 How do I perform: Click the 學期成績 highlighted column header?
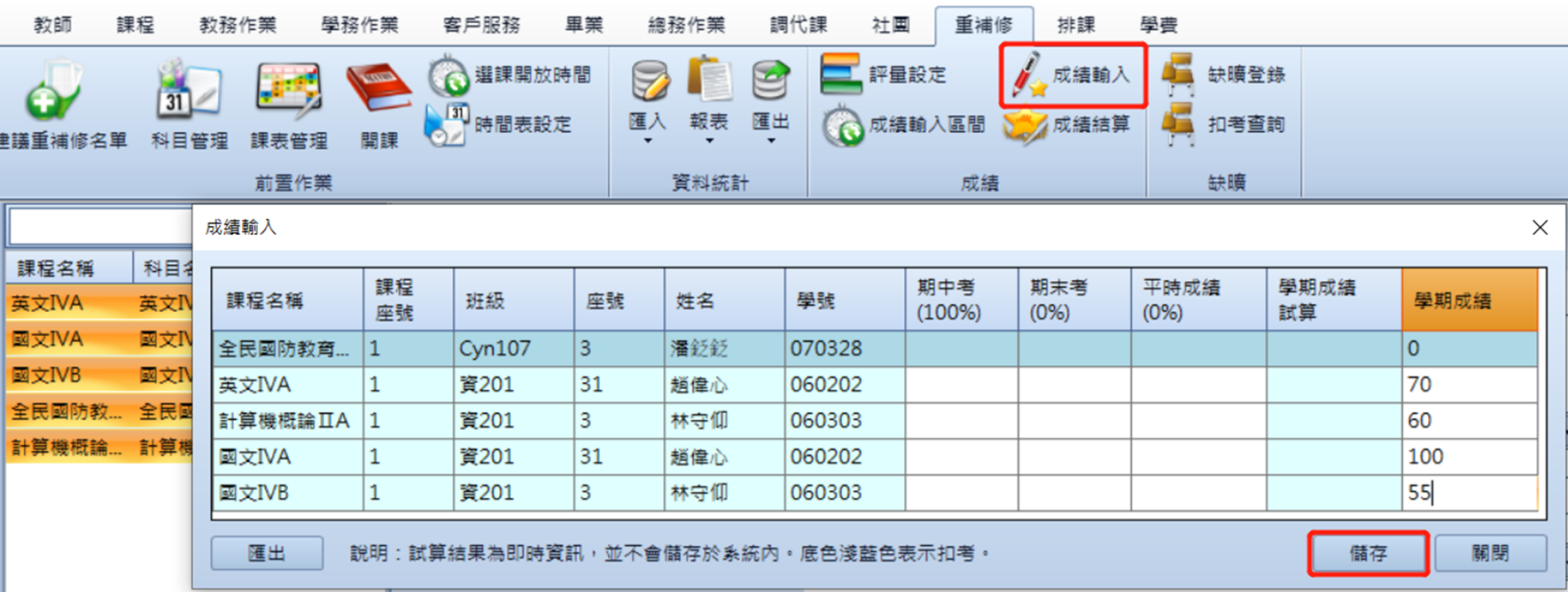coord(1470,300)
